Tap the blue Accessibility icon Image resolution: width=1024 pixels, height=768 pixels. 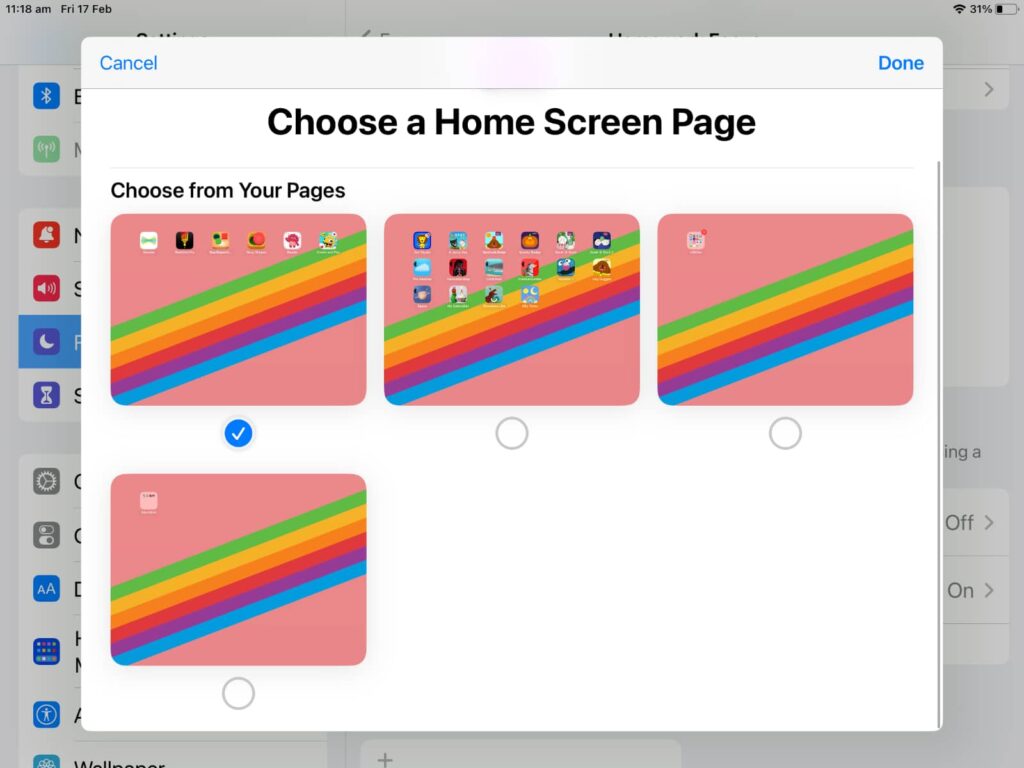coord(46,714)
